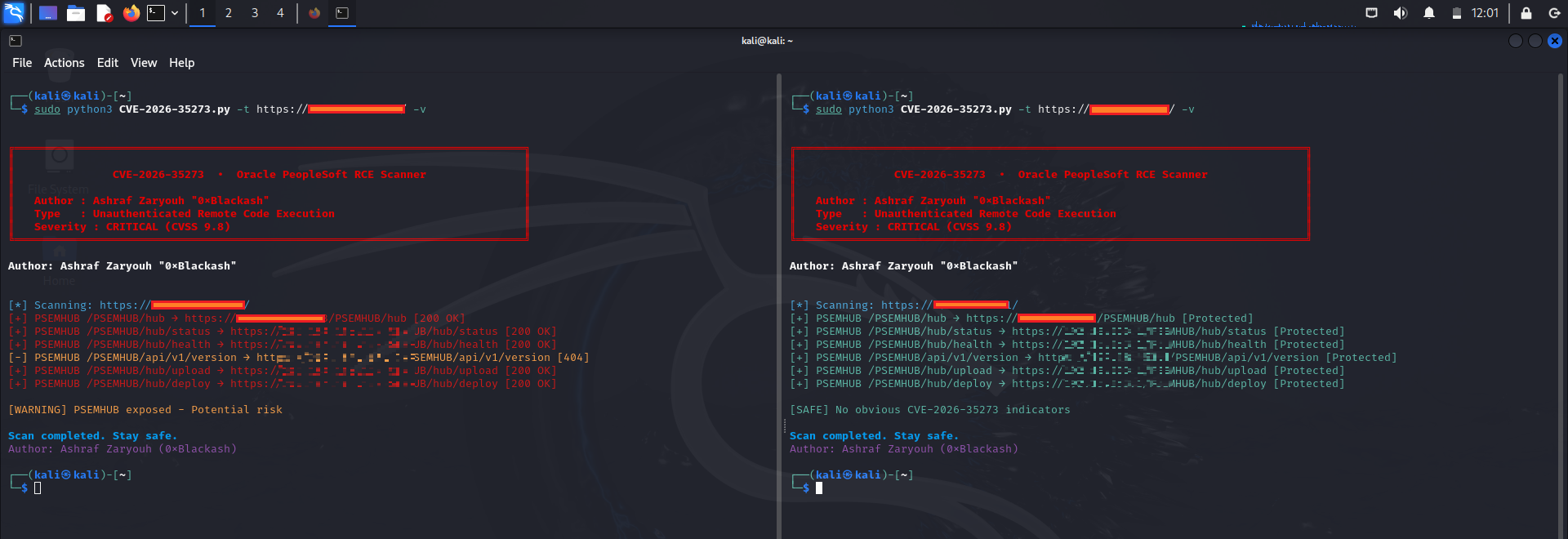Launch Firefox from the panel
The width and height of the screenshot is (1568, 539).
131,13
